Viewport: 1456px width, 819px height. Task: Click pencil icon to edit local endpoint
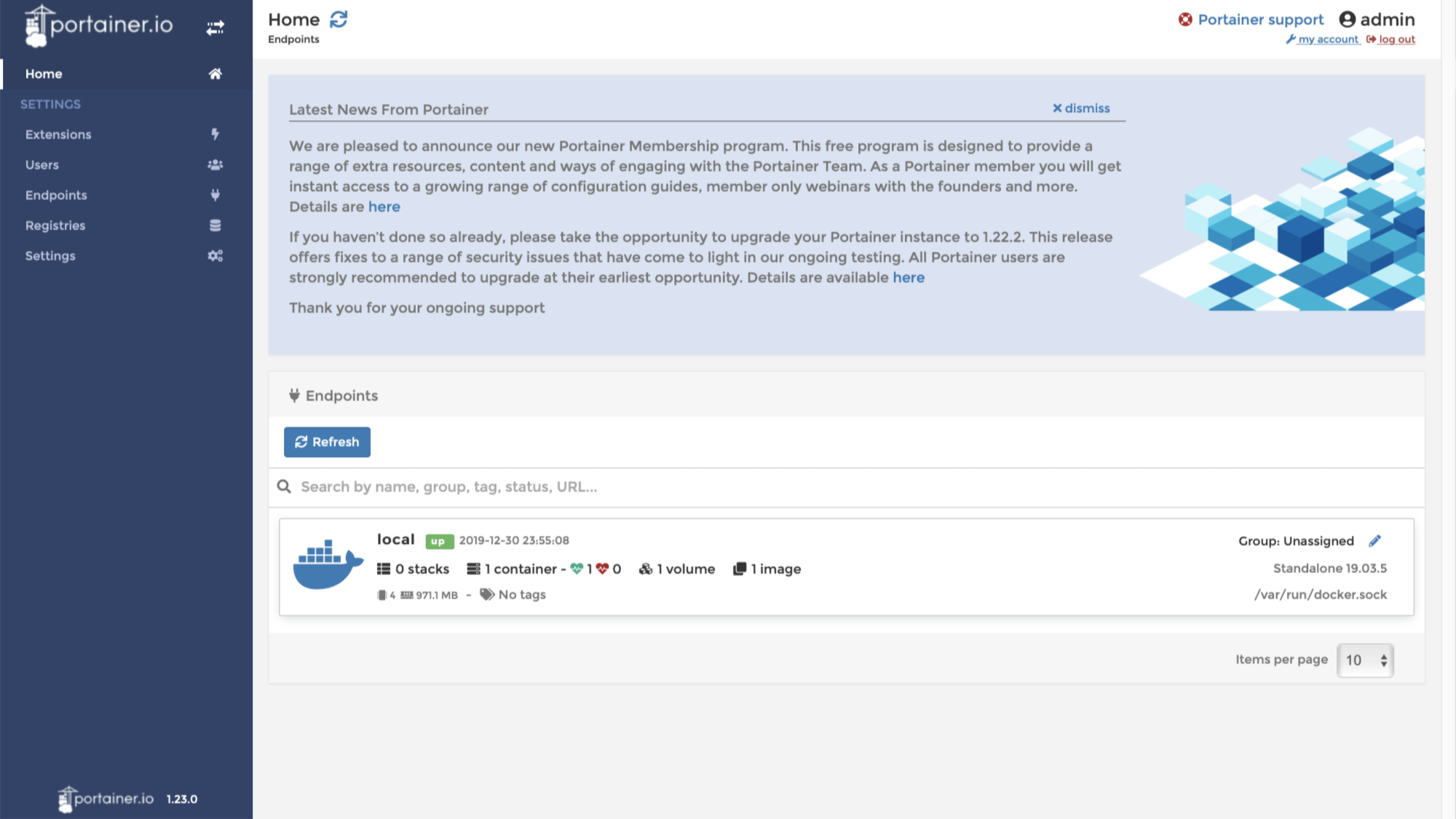(x=1374, y=541)
